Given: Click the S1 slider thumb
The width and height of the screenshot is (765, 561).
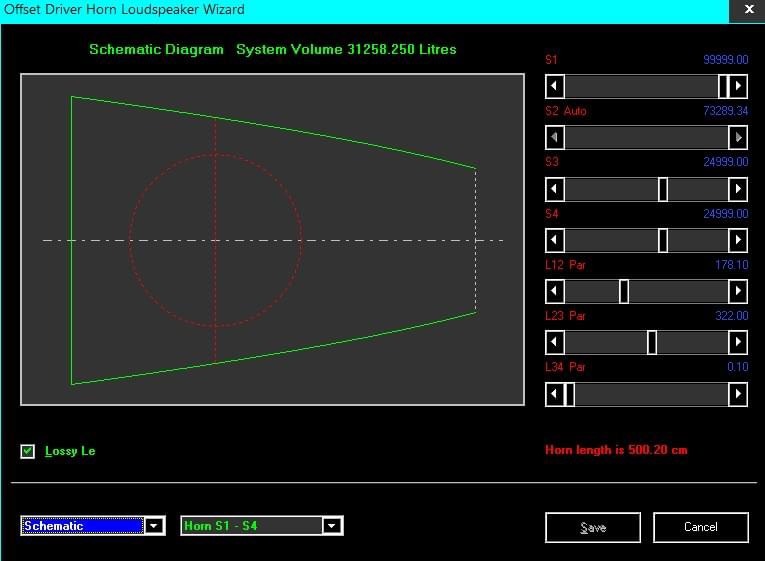Looking at the screenshot, I should 723,86.
